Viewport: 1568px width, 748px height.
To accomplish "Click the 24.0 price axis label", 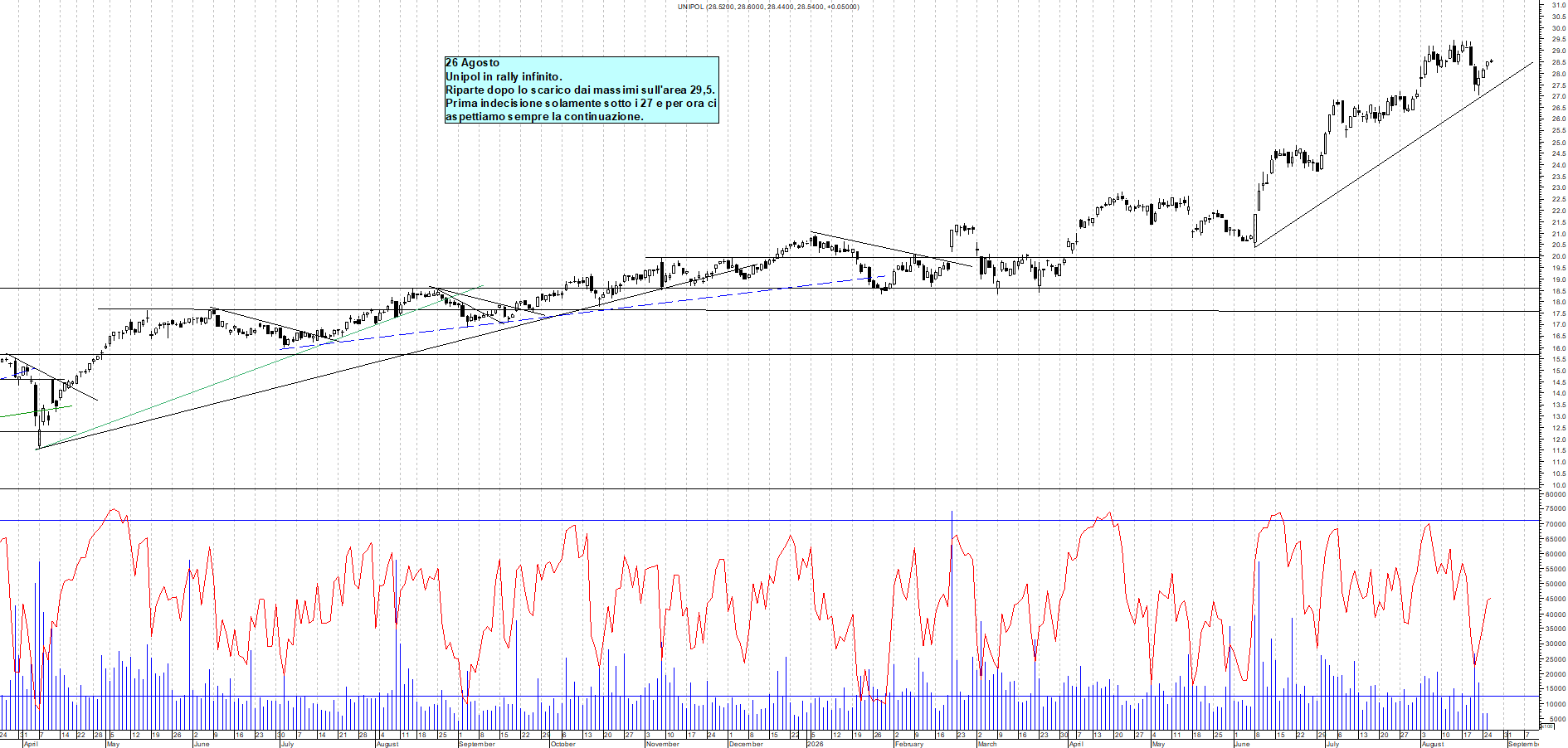I will pyautogui.click(x=1558, y=165).
